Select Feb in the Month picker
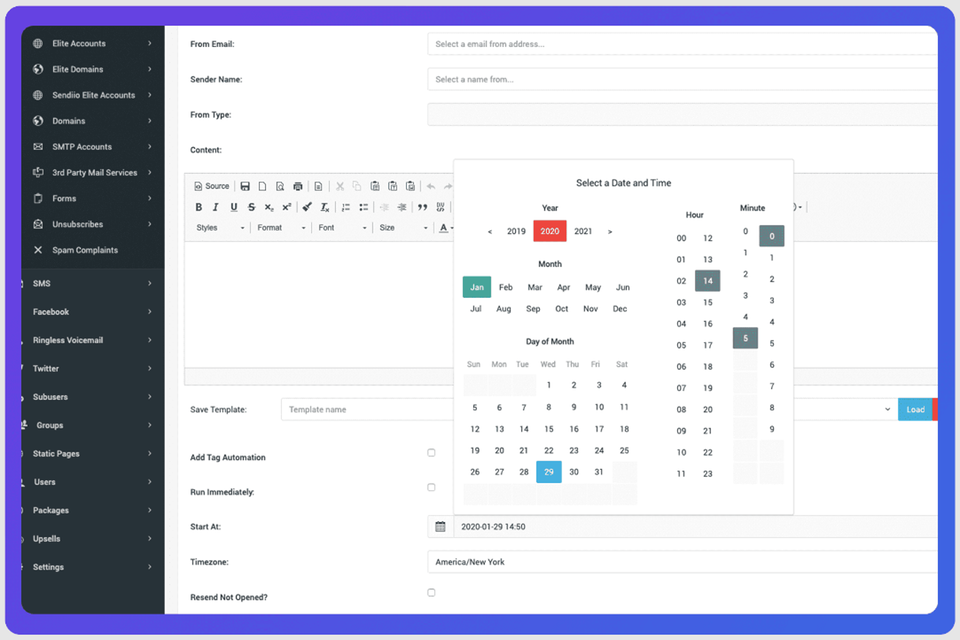 coord(506,287)
